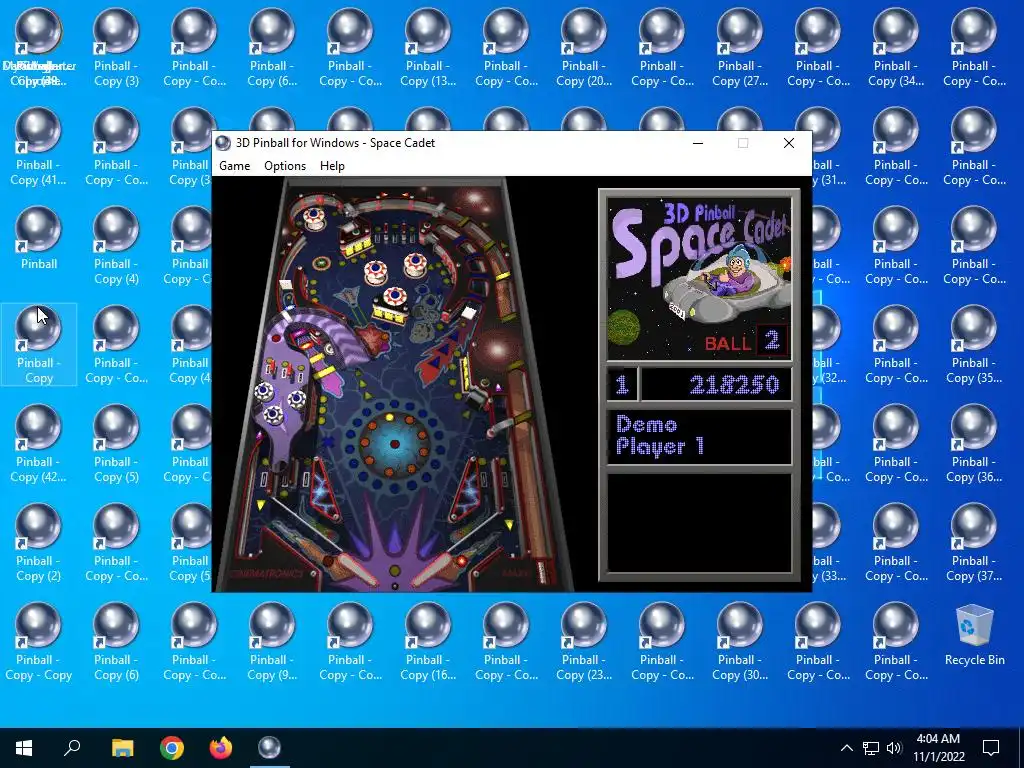Click the pinball icon in the title bar
This screenshot has width=1024, height=768.
223,143
